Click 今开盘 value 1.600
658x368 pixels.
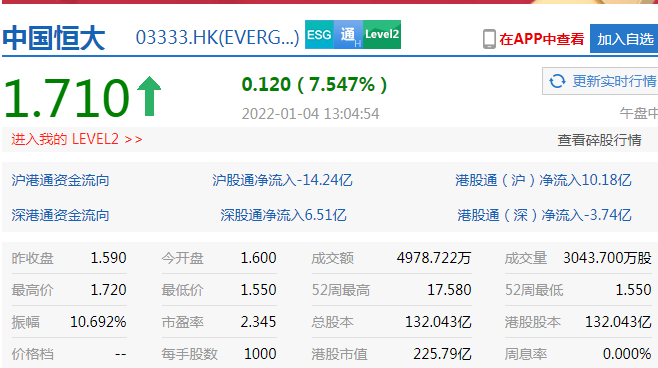click(258, 258)
